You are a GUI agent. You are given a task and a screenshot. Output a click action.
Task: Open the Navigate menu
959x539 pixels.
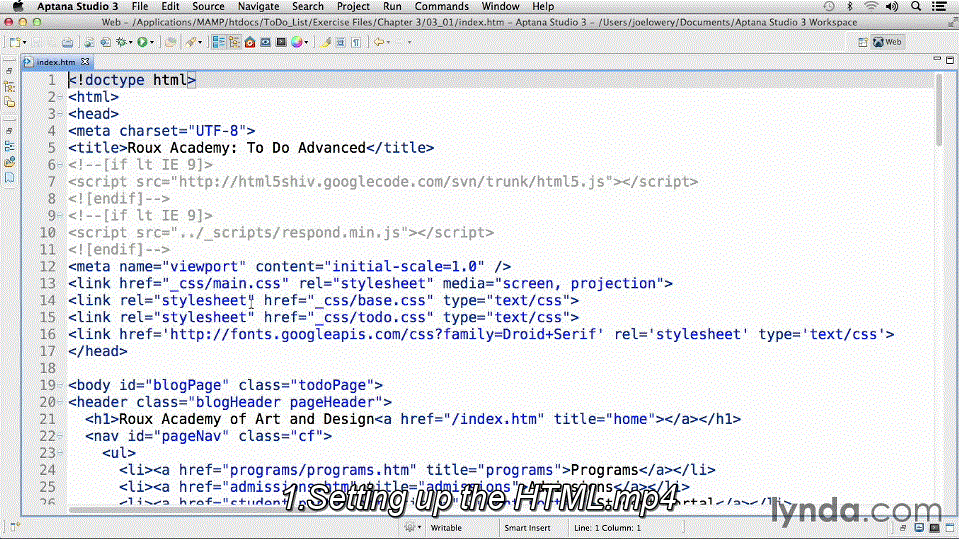pyautogui.click(x=258, y=6)
